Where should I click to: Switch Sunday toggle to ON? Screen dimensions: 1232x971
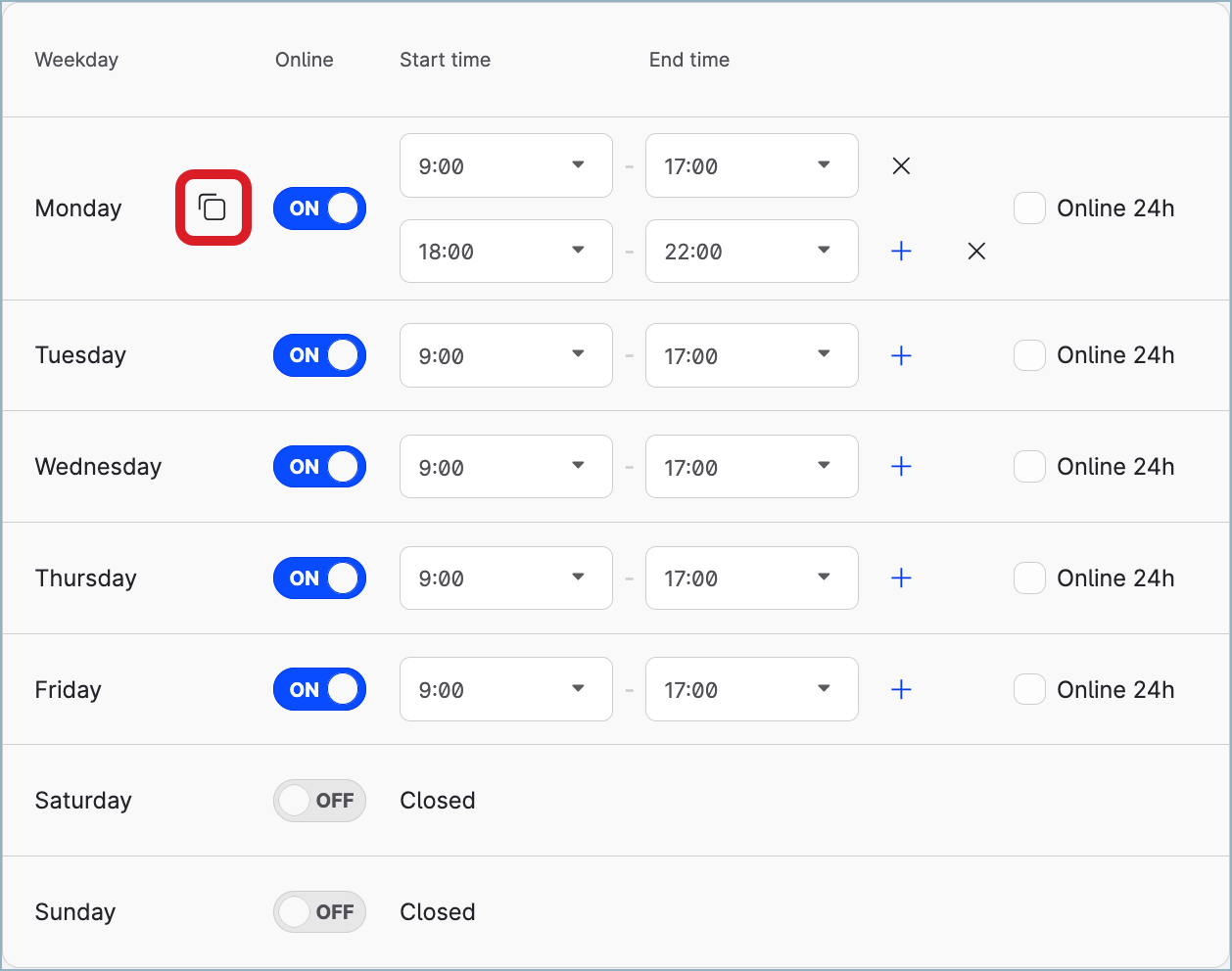click(x=319, y=912)
